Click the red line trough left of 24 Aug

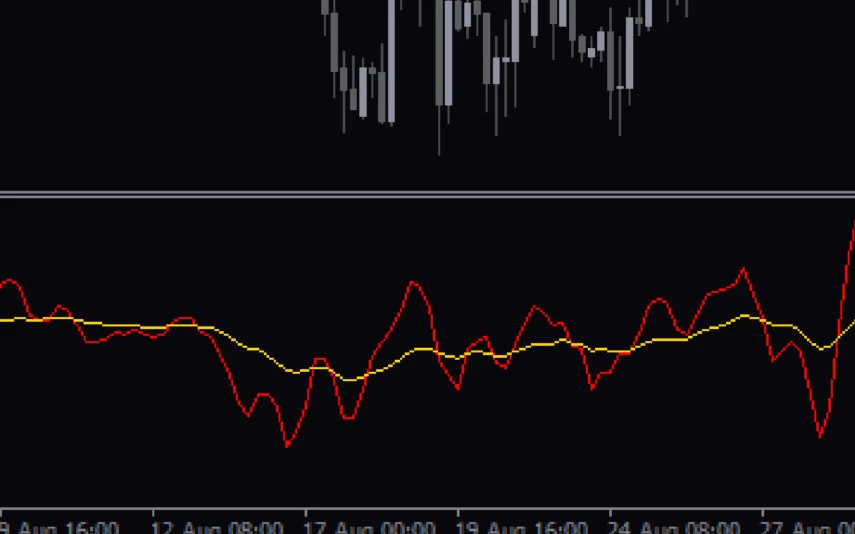(x=592, y=388)
